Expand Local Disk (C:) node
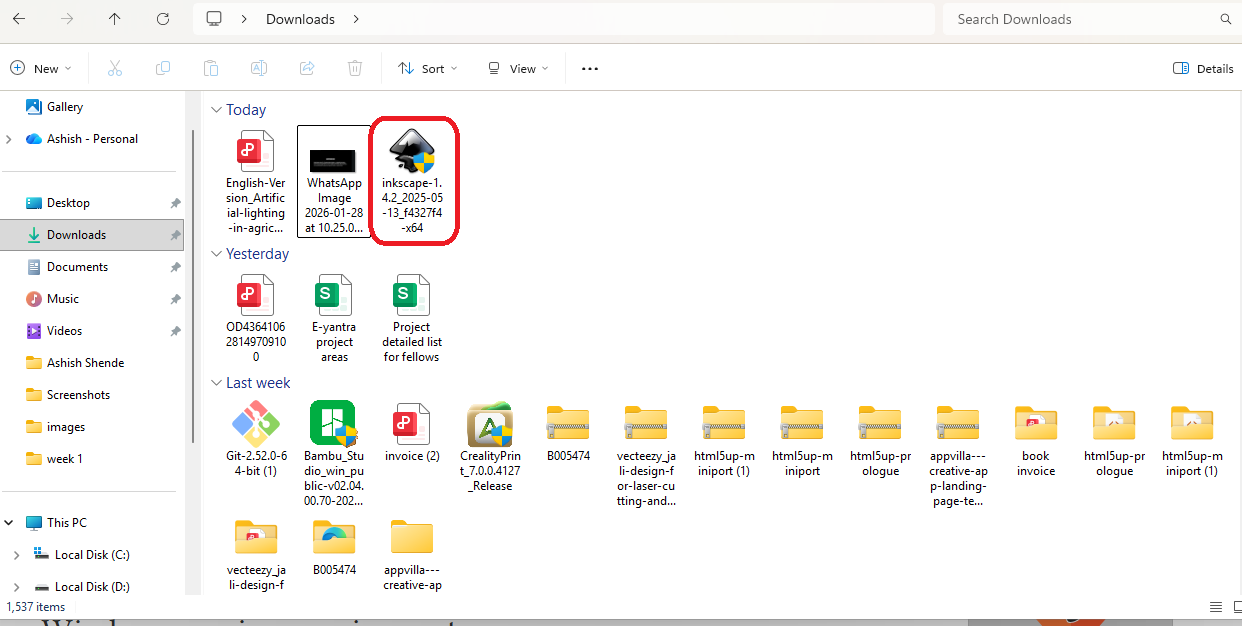 pyautogui.click(x=16, y=555)
